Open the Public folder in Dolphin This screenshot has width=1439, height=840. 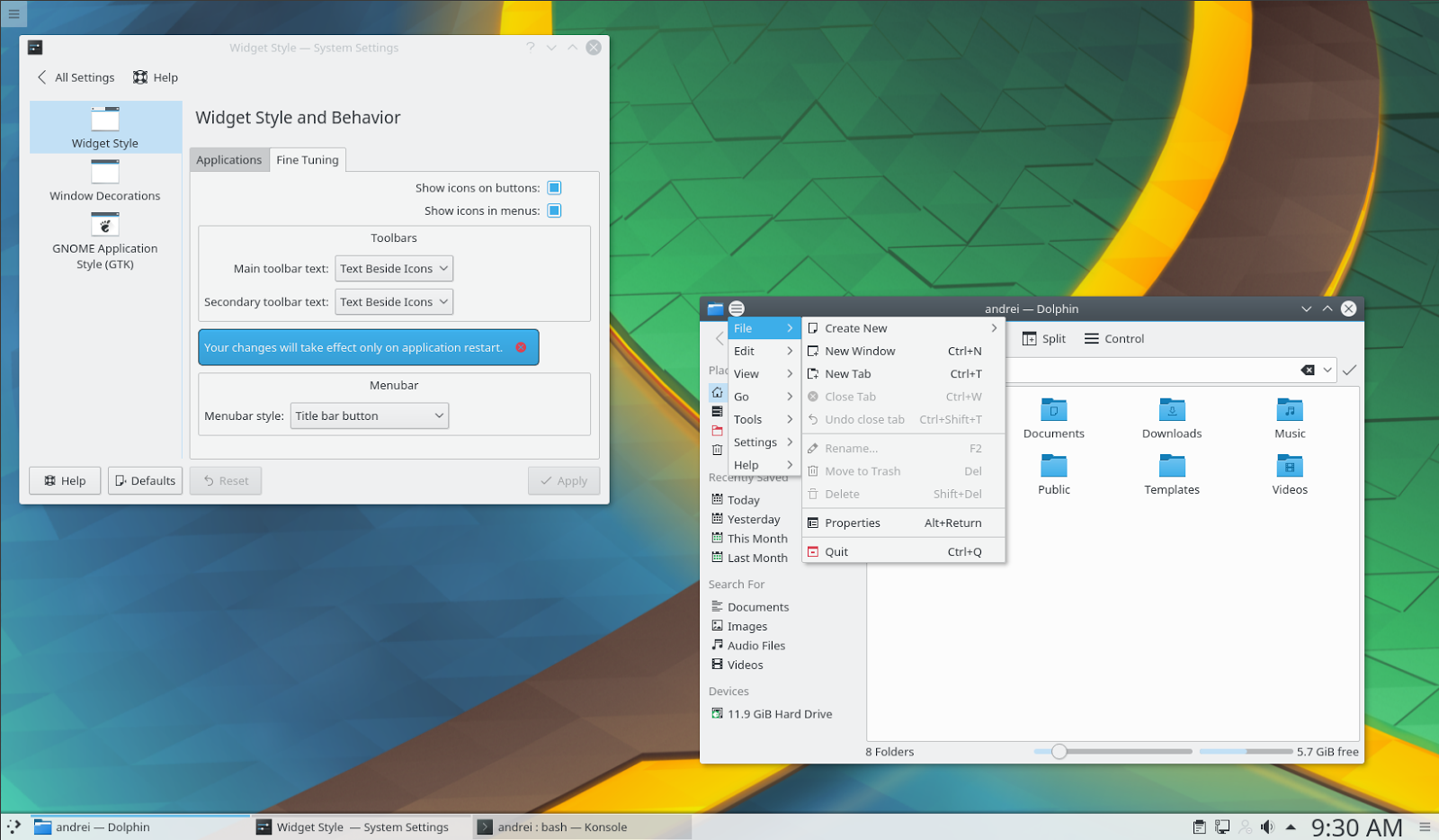coord(1053,475)
